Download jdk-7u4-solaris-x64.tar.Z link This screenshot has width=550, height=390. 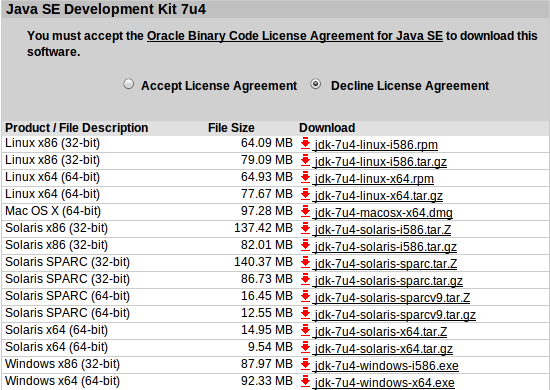click(381, 332)
